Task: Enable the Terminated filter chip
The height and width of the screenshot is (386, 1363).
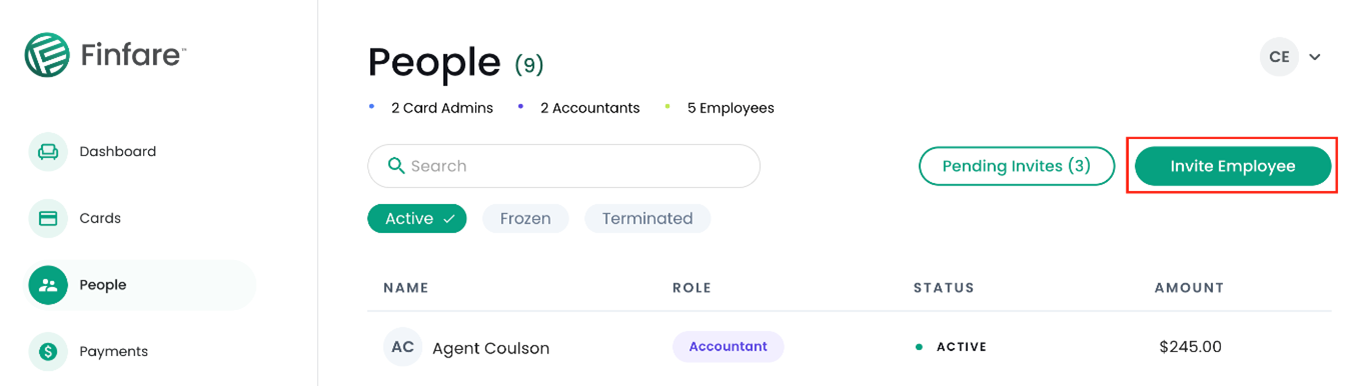Action: (648, 218)
